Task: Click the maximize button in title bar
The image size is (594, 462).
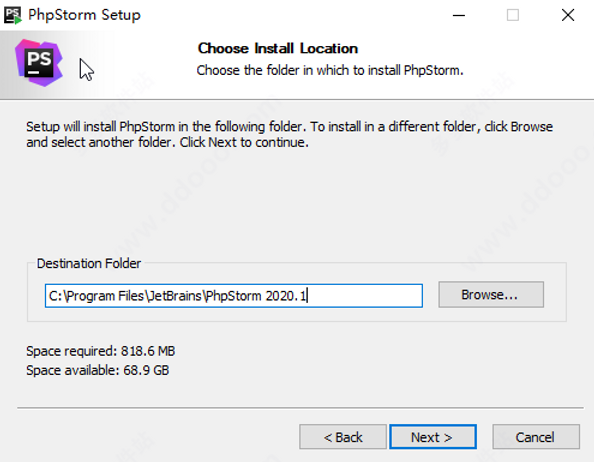Action: [x=513, y=15]
